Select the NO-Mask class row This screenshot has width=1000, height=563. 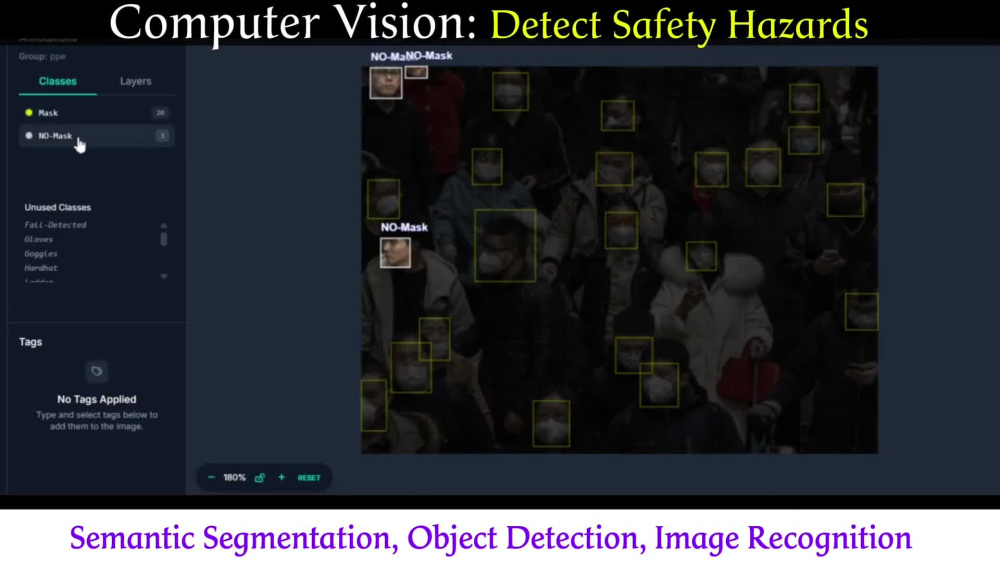(96, 136)
